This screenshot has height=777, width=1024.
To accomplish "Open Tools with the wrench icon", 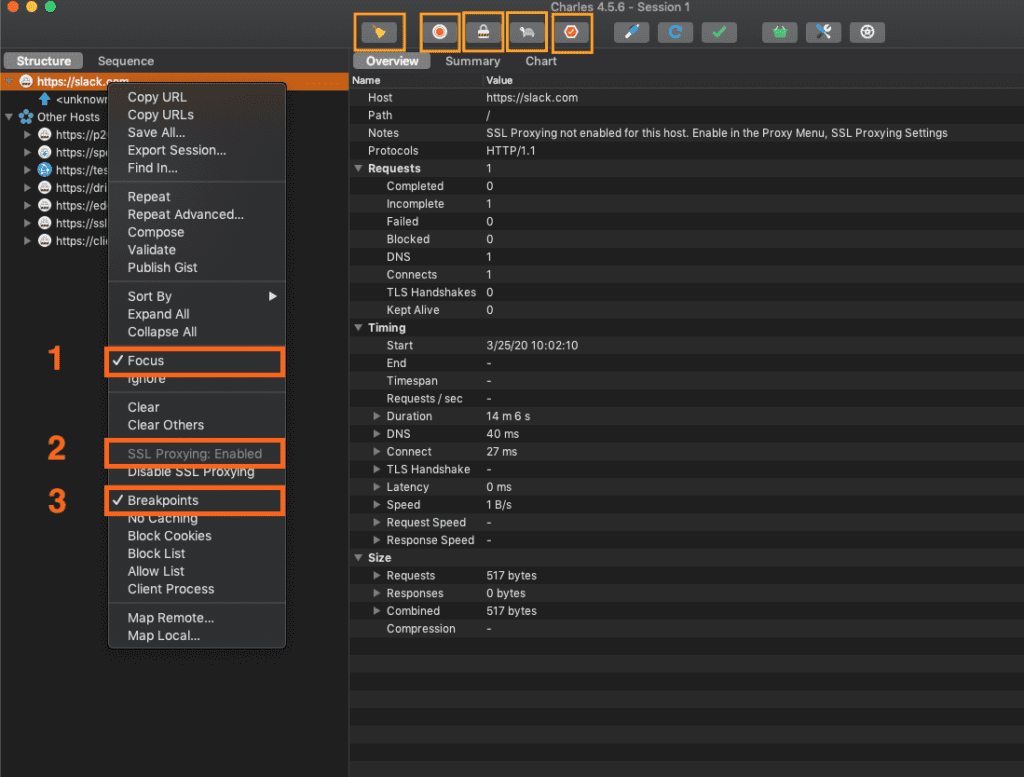I will 823,32.
